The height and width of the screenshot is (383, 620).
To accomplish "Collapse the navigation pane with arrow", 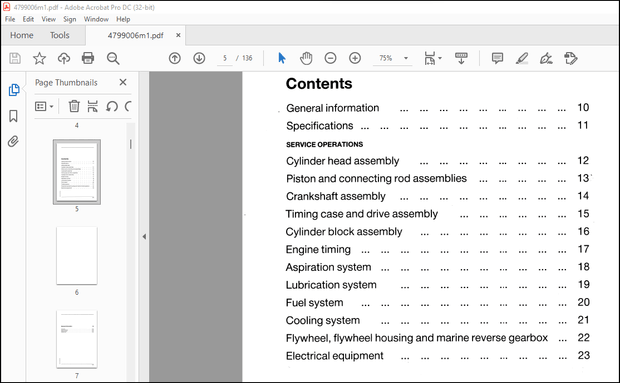I will point(144,237).
